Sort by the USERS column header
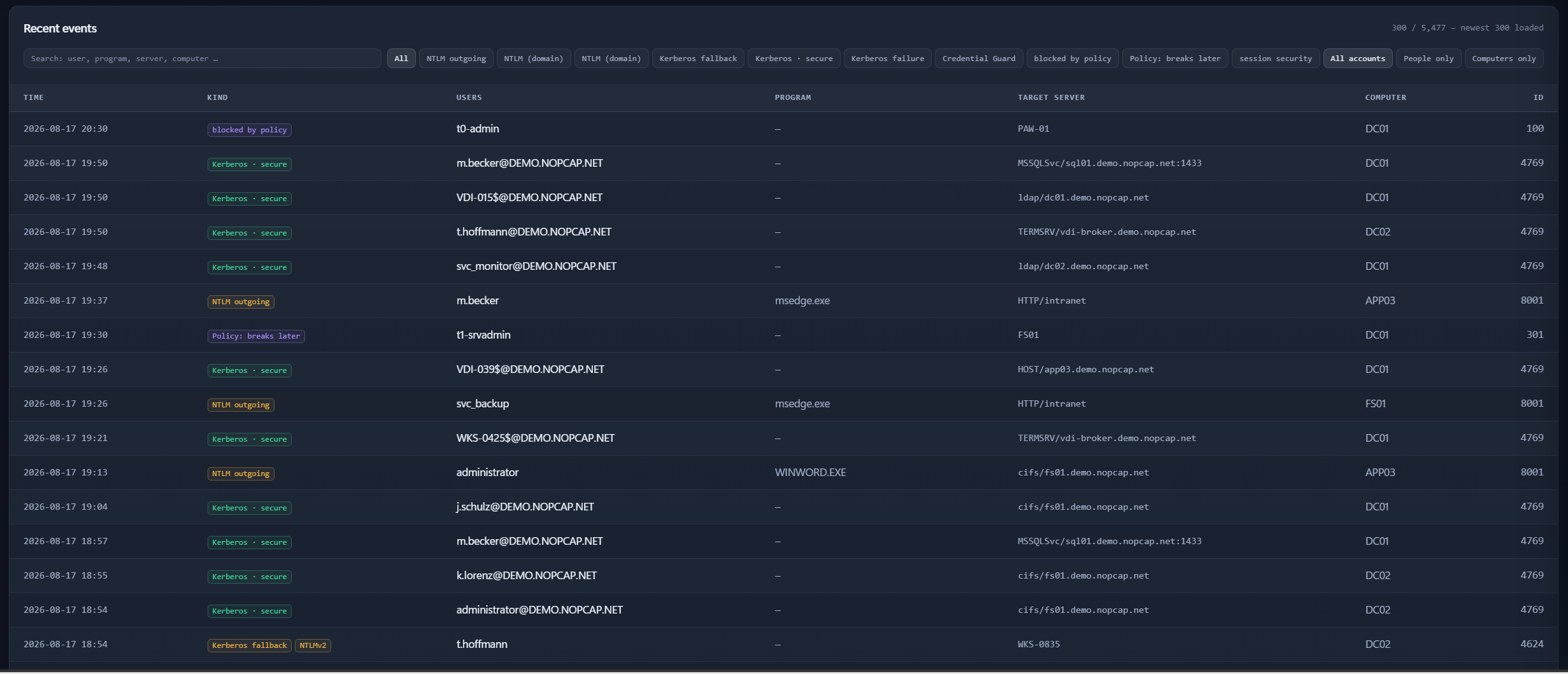Viewport: 1568px width, 674px height. (469, 97)
